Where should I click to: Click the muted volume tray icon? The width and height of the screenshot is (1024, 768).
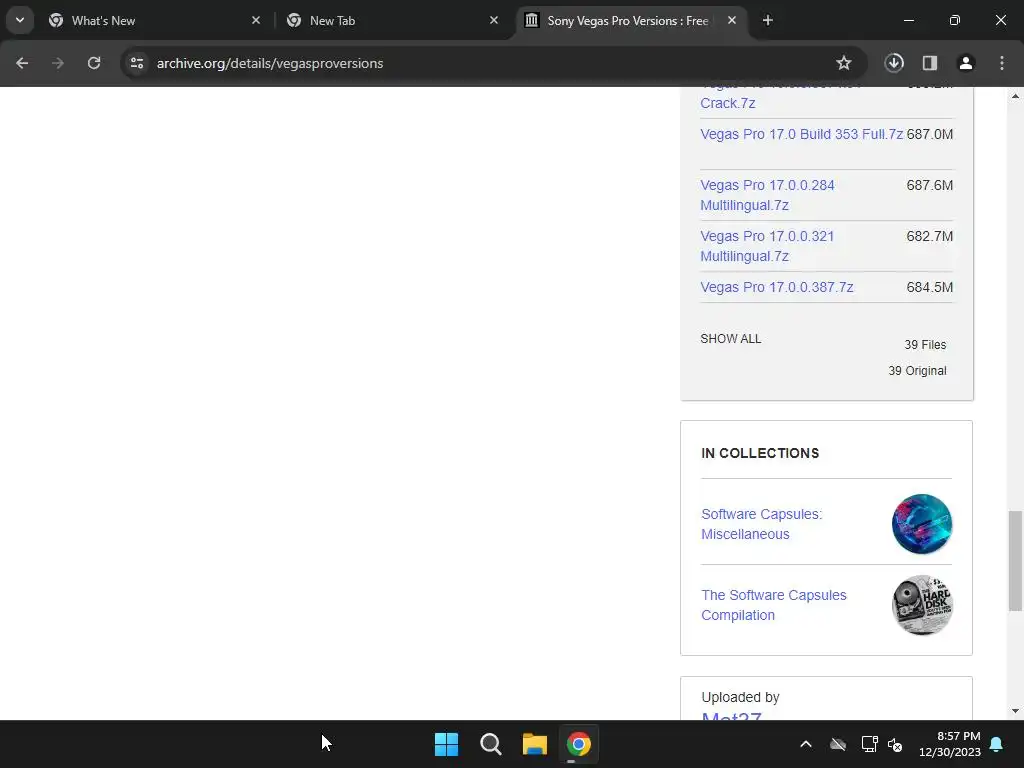pyautogui.click(x=895, y=744)
